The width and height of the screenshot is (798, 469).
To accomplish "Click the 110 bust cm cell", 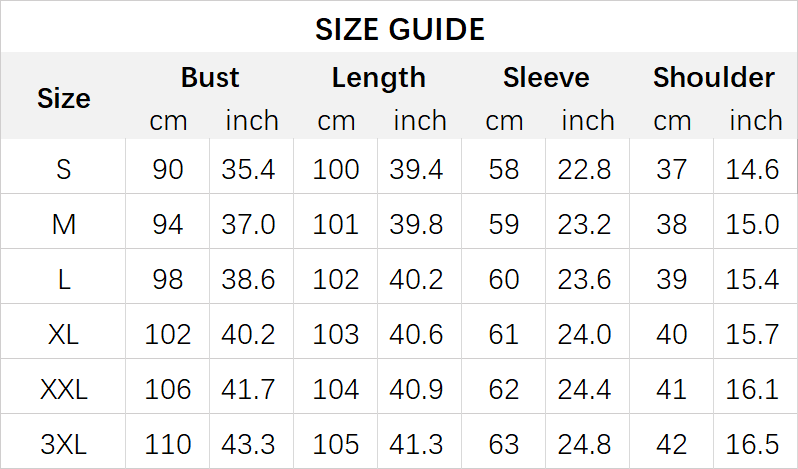I will 168,443.
